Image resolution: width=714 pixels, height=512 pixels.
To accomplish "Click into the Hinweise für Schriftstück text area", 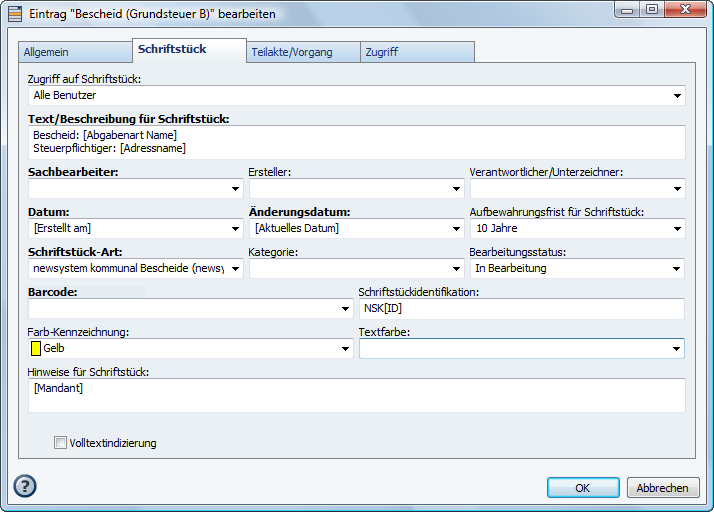I will click(x=356, y=395).
